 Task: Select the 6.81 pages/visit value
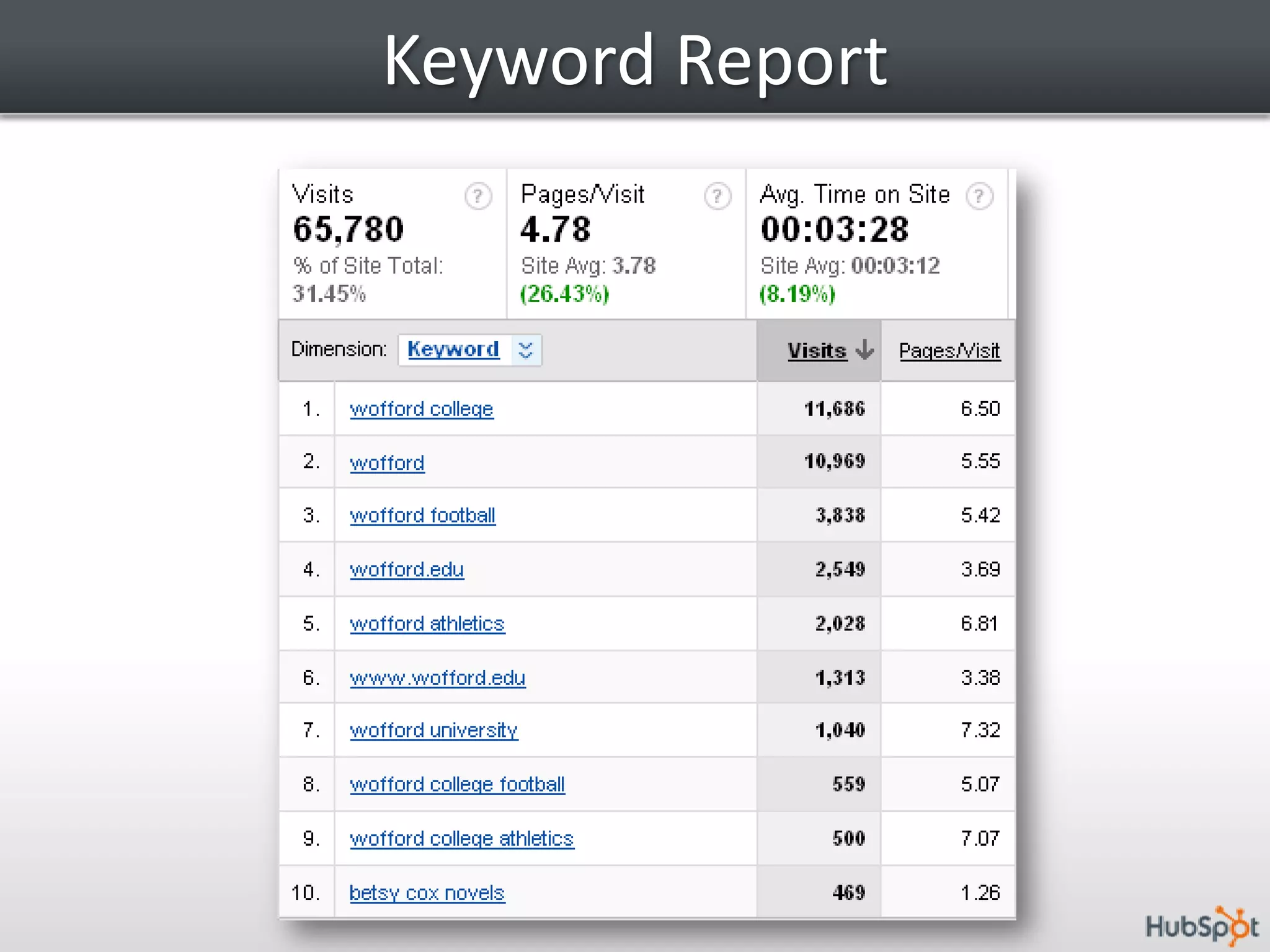980,623
